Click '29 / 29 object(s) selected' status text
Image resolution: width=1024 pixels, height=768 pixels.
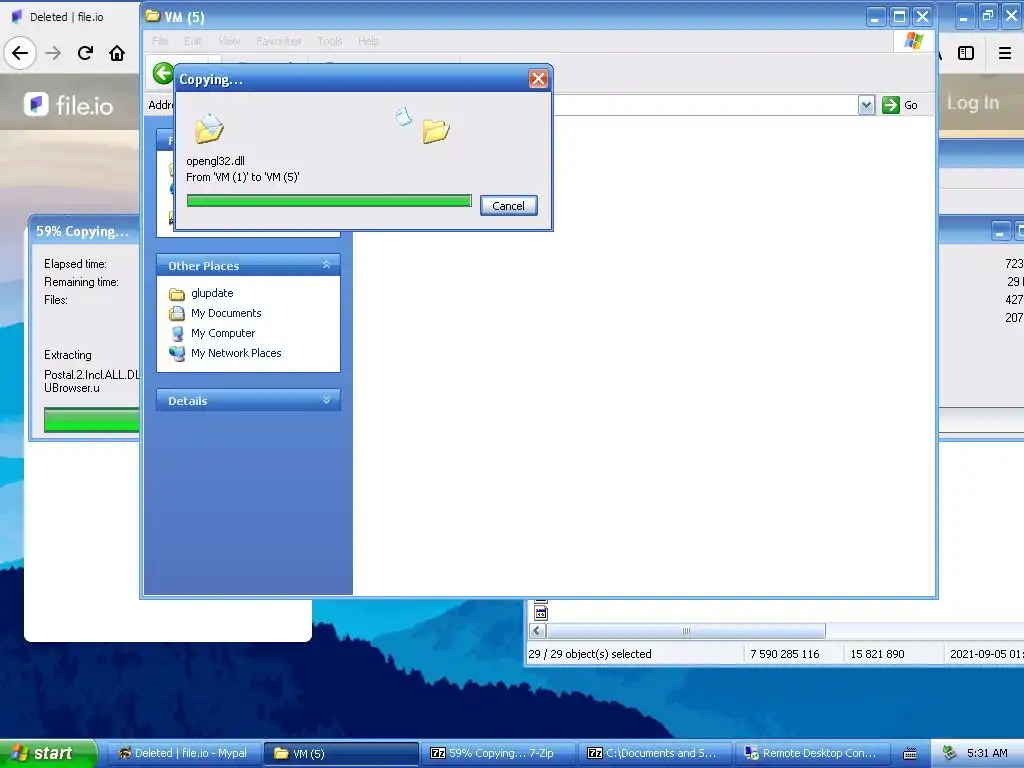[x=590, y=654]
